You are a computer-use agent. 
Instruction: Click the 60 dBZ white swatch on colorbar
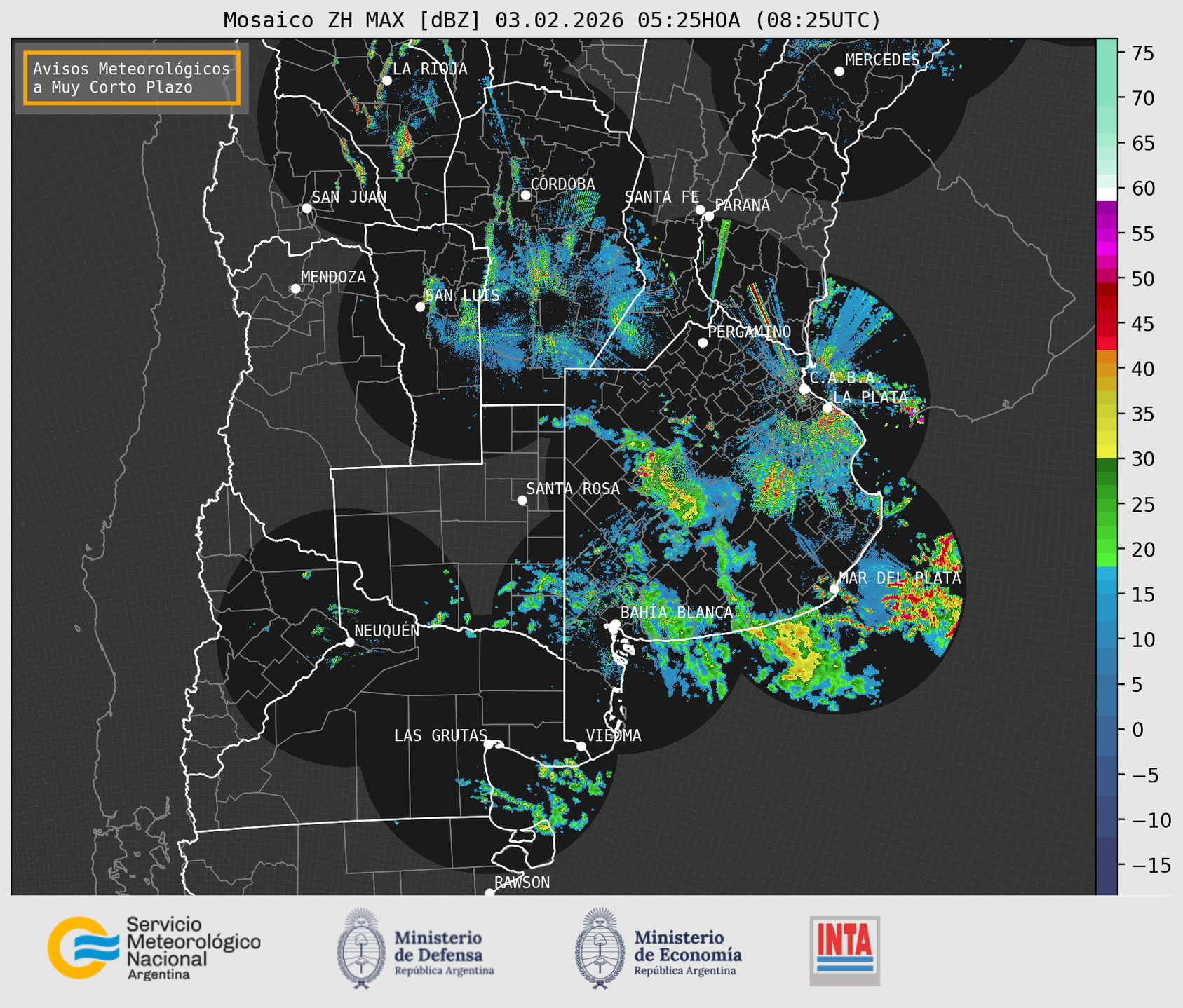coord(1107,193)
